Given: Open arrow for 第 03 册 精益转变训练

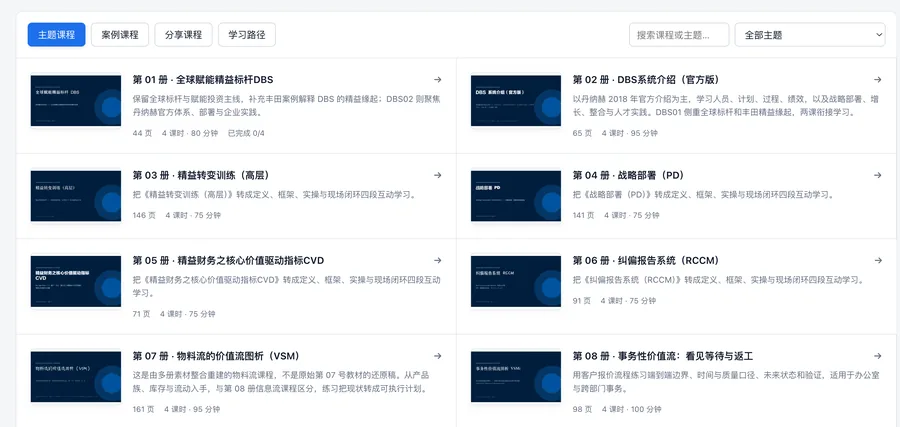Looking at the screenshot, I should 437,175.
